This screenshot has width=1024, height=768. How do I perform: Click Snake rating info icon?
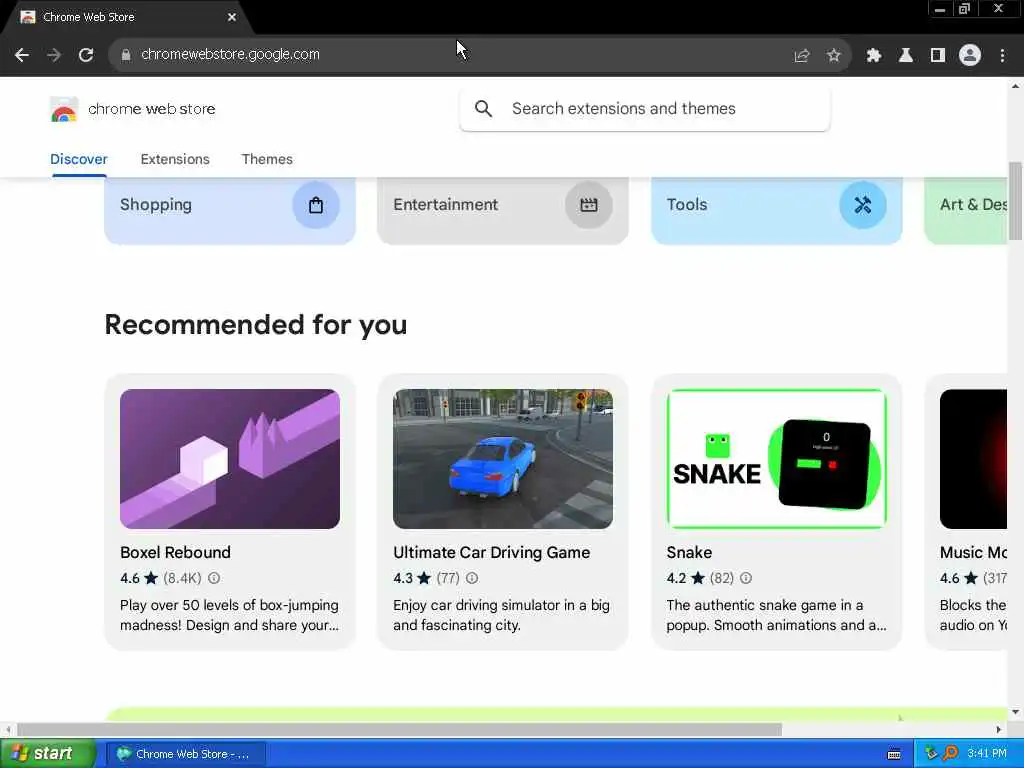(x=746, y=578)
